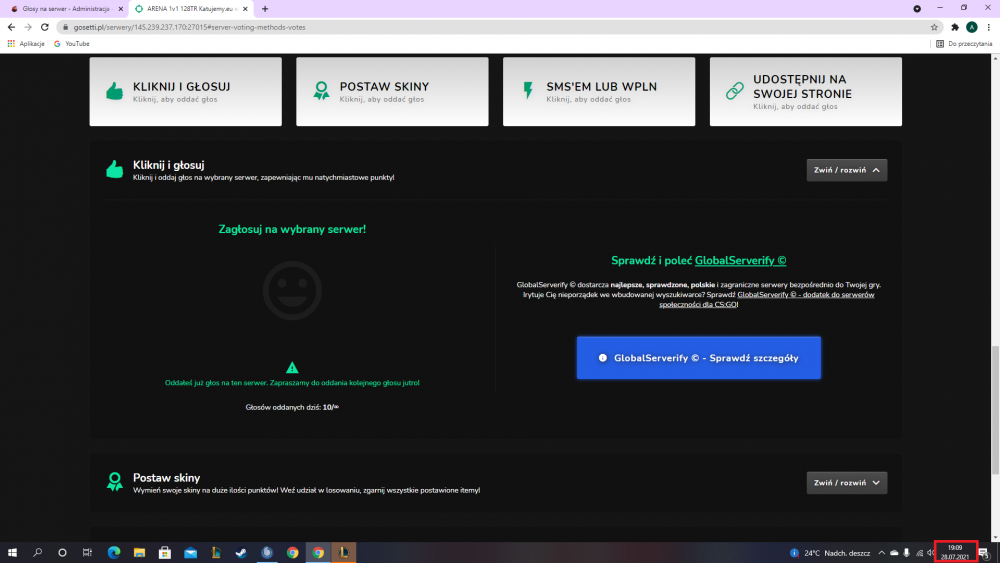Open the Chrome three-dot menu
Image resolution: width=1000 pixels, height=563 pixels.
tap(989, 27)
